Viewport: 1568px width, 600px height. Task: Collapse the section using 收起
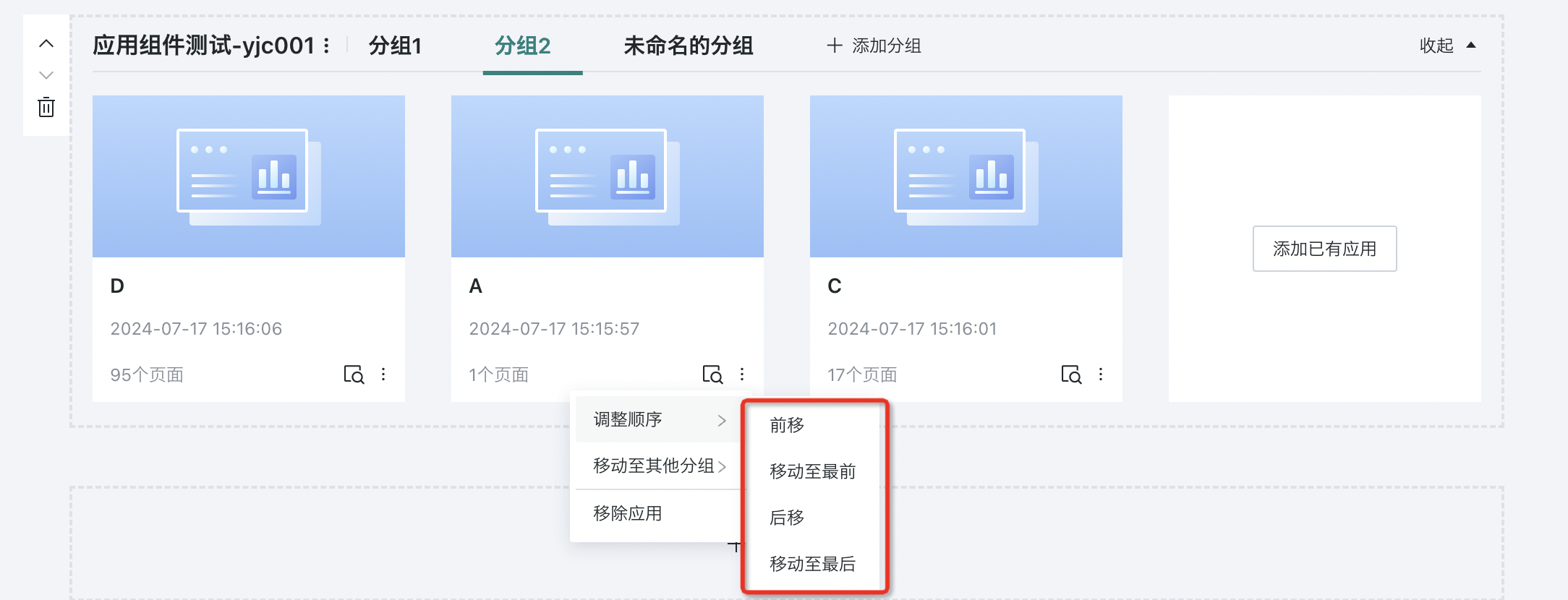(1447, 46)
